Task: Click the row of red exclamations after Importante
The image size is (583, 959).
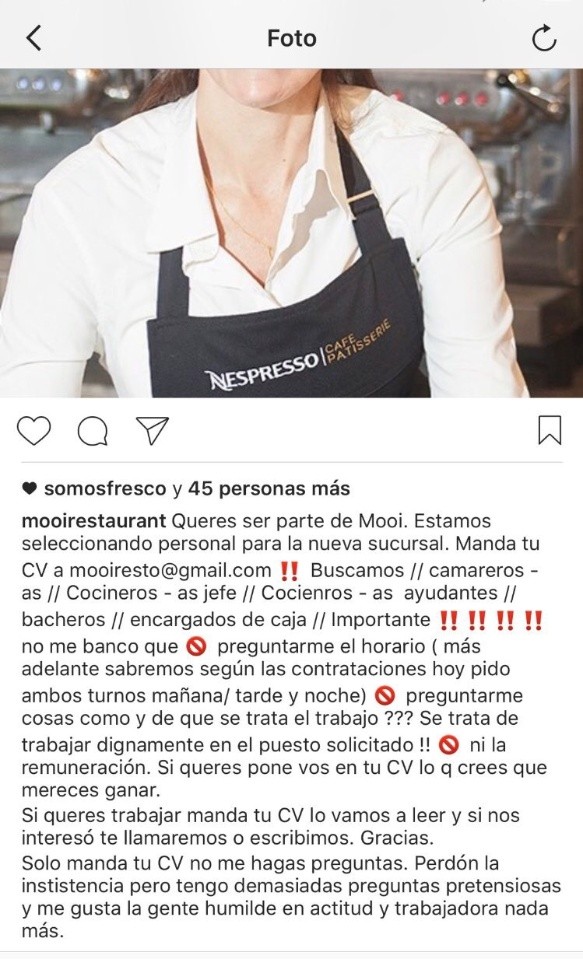Action: 491,620
